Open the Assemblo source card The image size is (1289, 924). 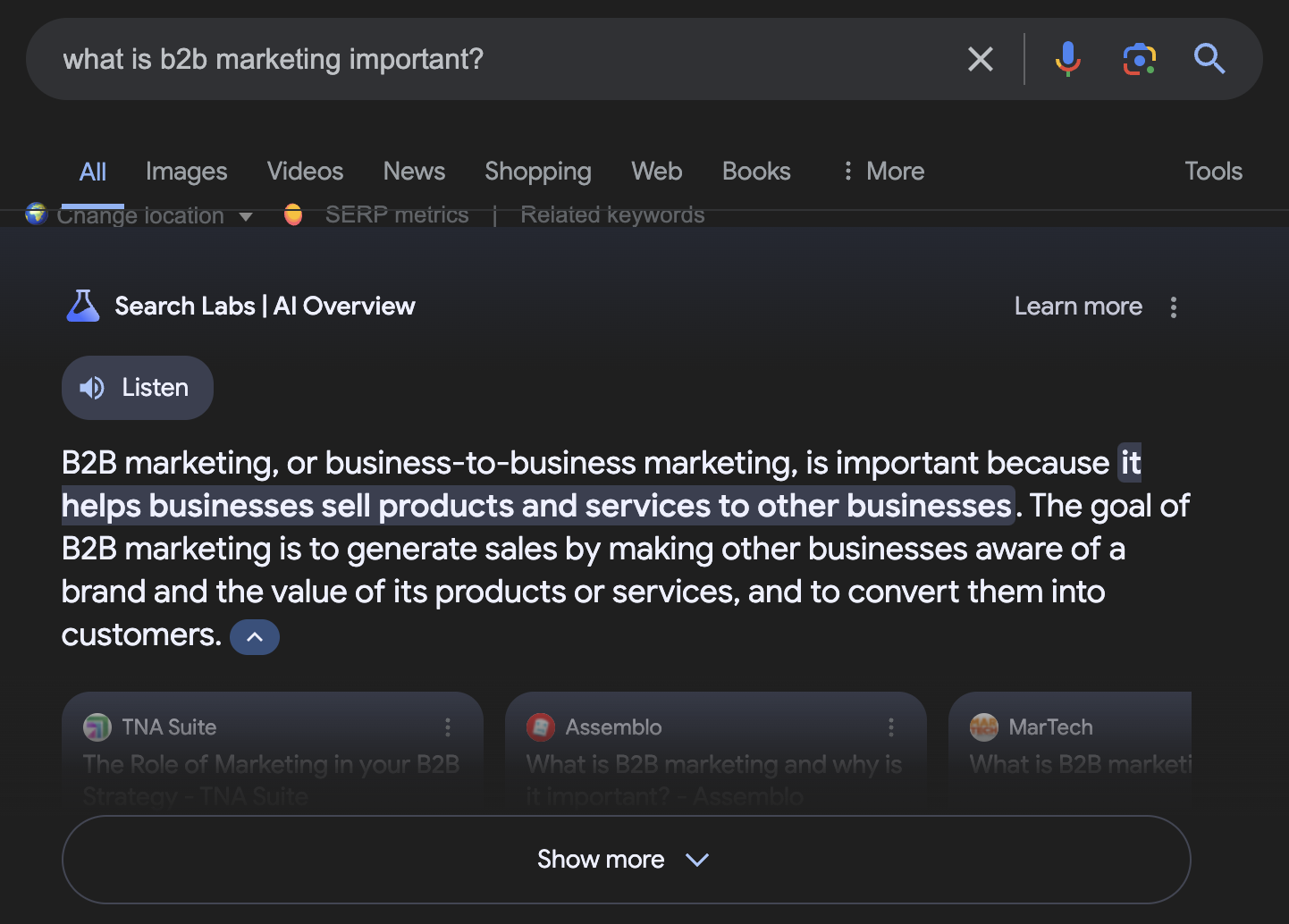coord(716,751)
